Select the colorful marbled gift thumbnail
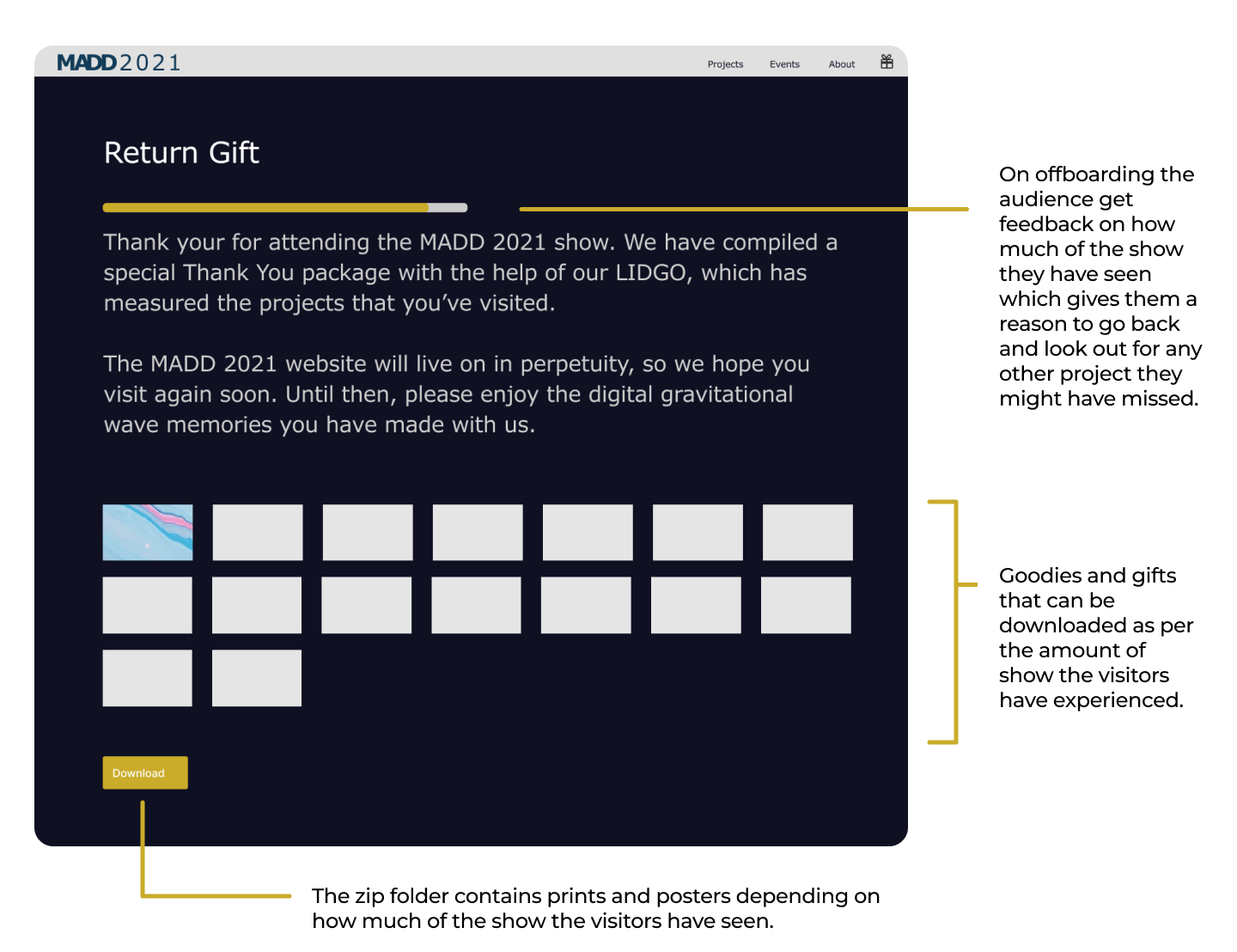This screenshot has width=1237, height=952. [x=148, y=533]
